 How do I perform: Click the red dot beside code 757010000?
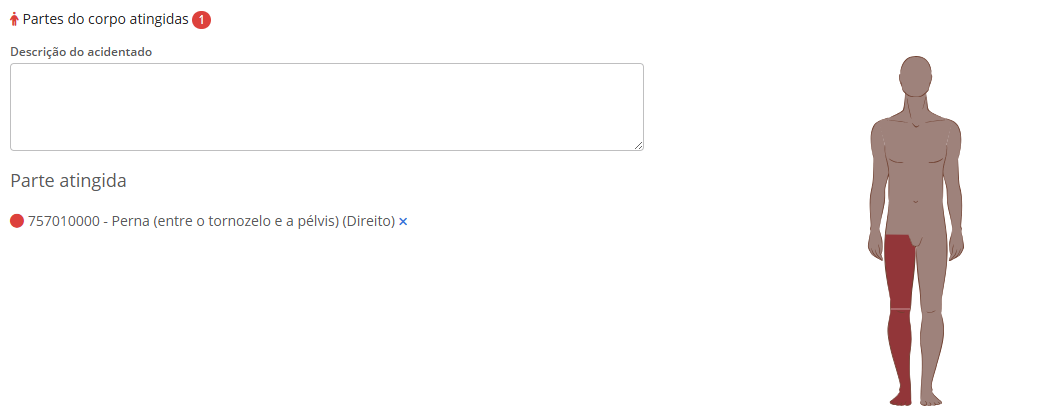coord(17,221)
